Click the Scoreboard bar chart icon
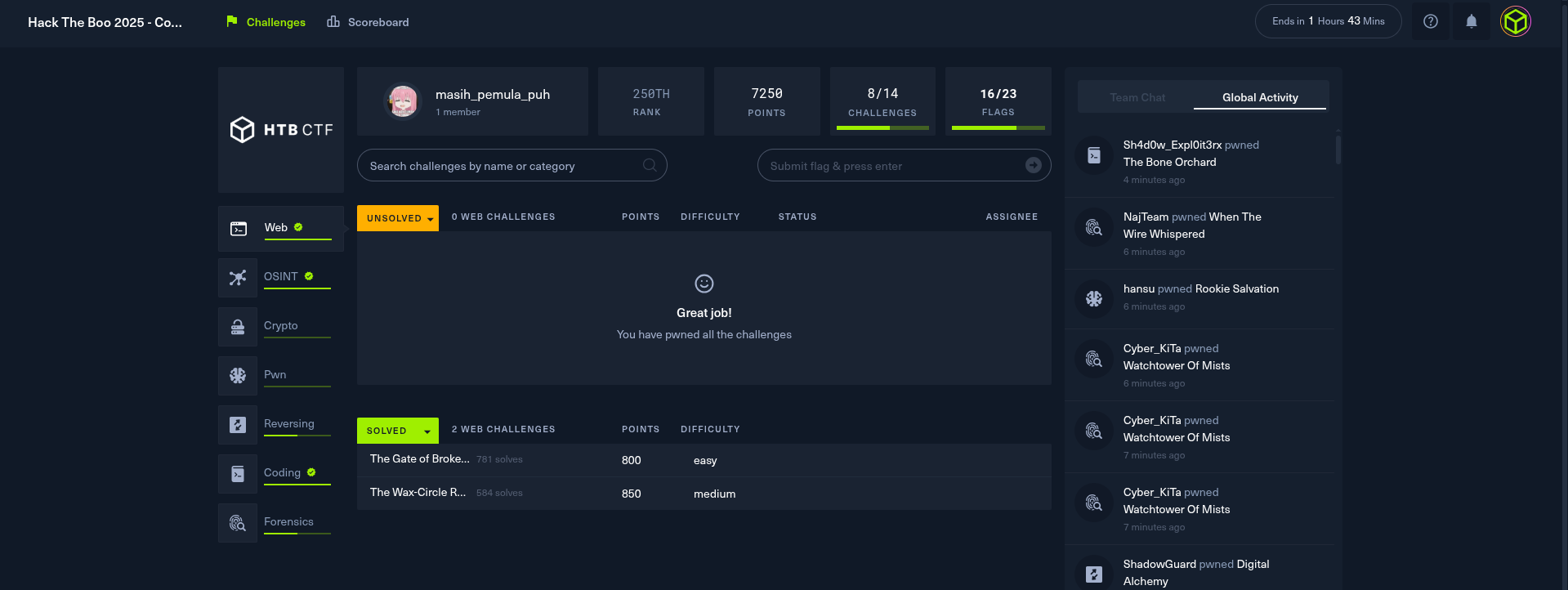Viewport: 1568px width, 590px height. pyautogui.click(x=333, y=21)
